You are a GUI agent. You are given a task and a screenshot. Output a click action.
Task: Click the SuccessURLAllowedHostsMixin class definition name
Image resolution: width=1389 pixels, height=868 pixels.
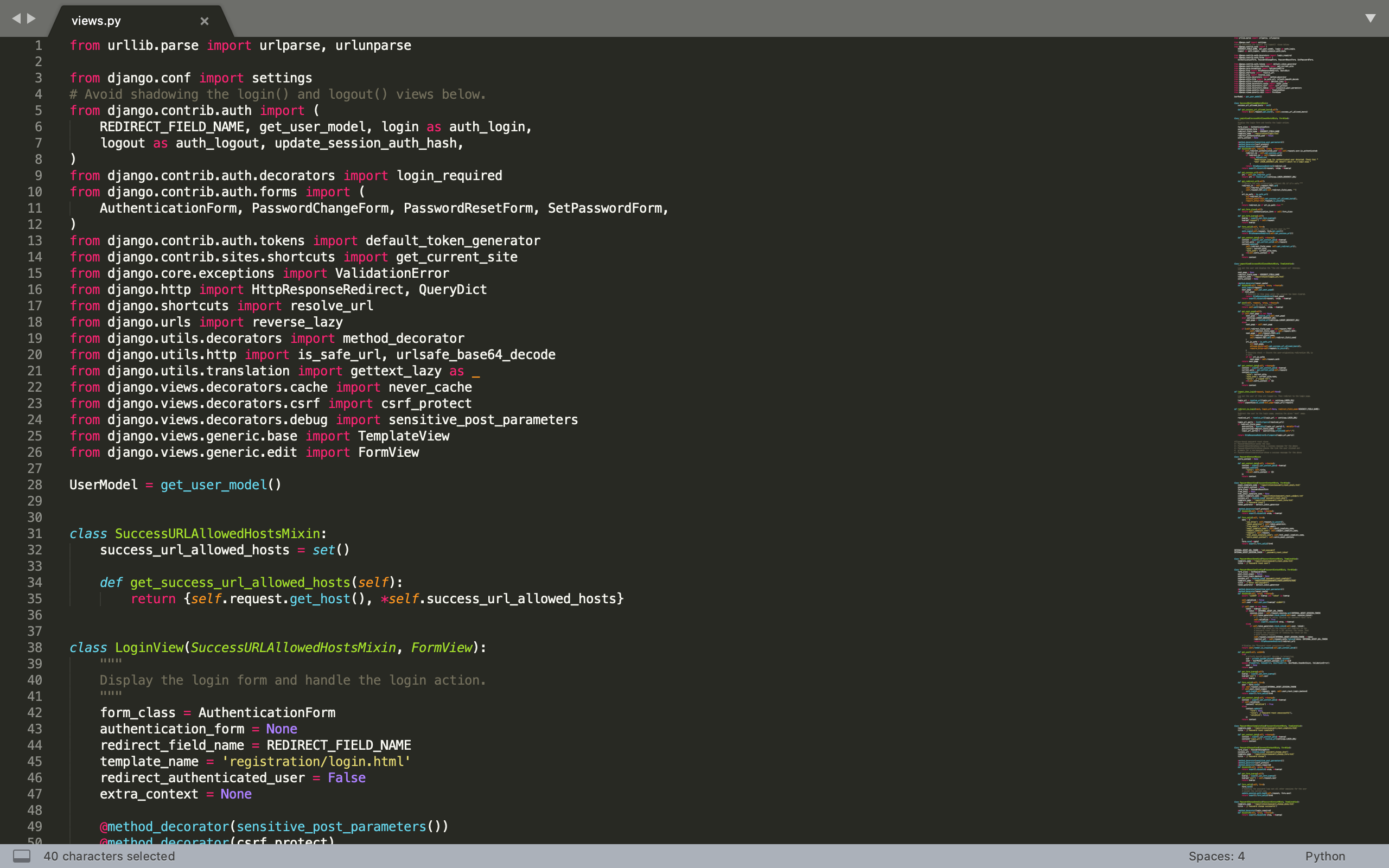(x=217, y=534)
